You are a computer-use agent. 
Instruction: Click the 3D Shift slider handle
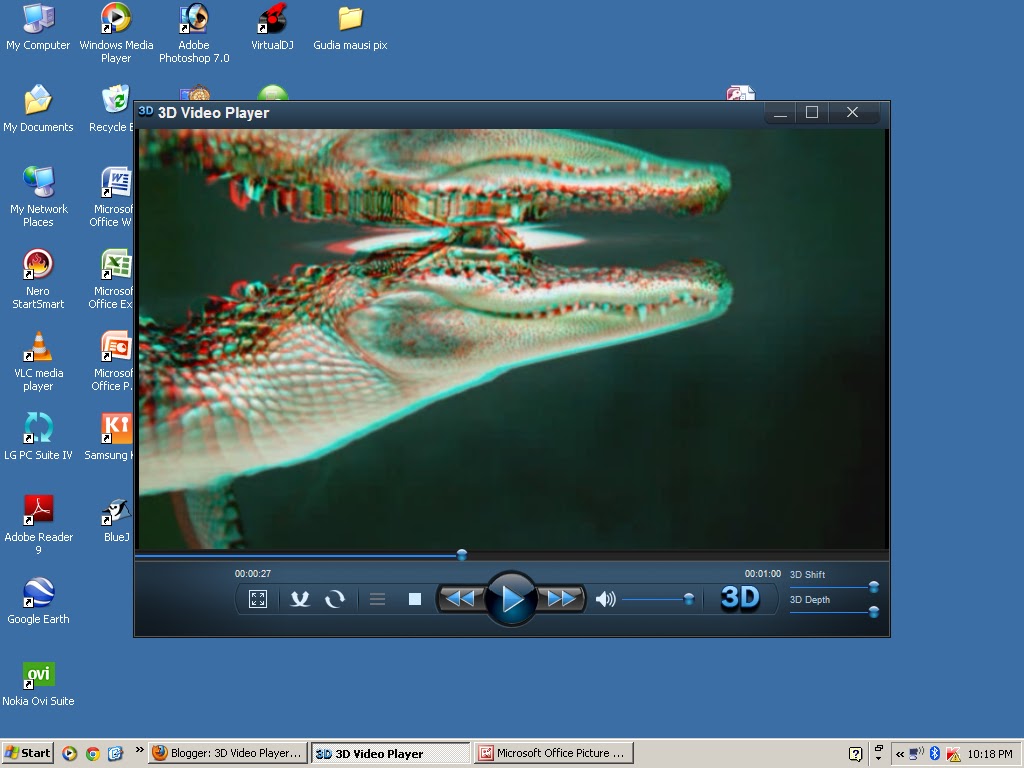pos(874,586)
